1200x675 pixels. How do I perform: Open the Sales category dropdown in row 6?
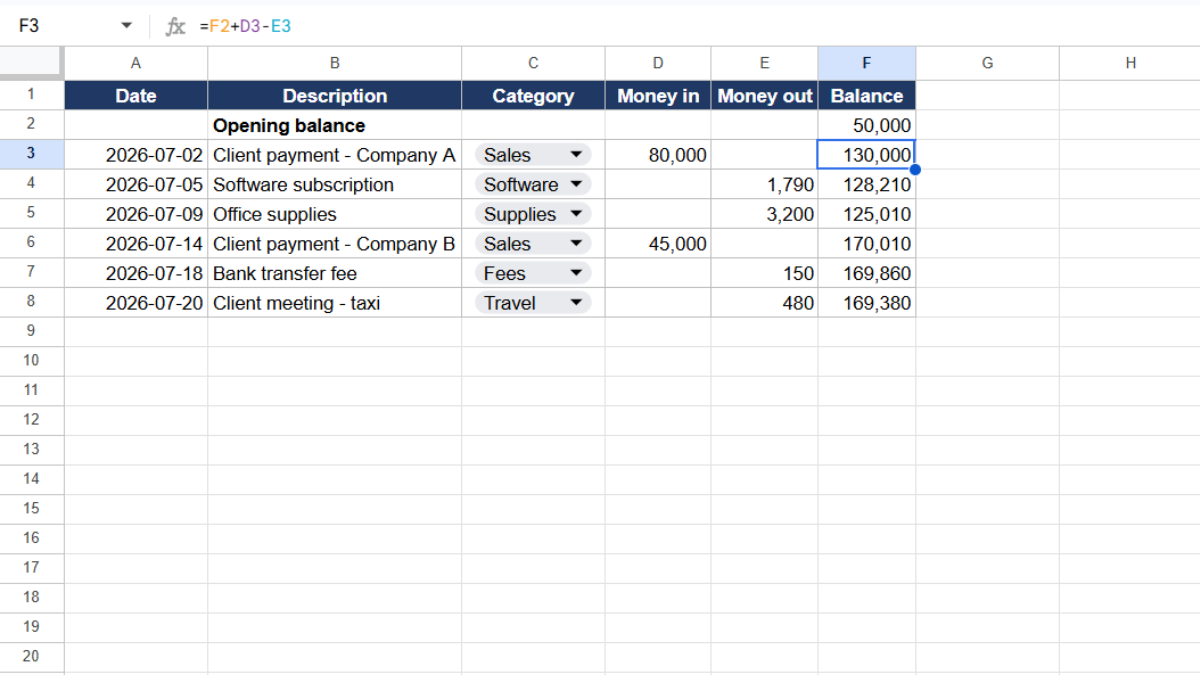(576, 244)
